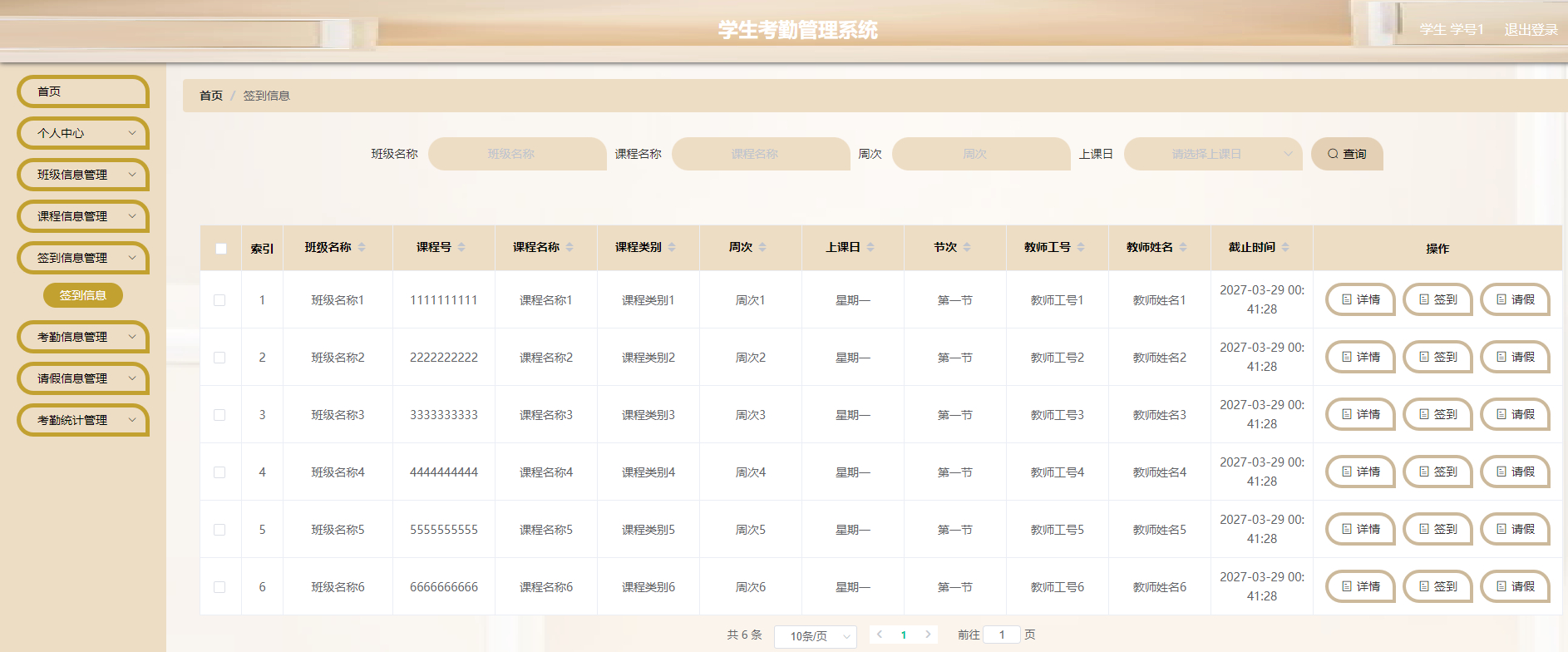The image size is (1568, 652).
Task: Check the row for 班级名称5
Action: pyautogui.click(x=219, y=530)
